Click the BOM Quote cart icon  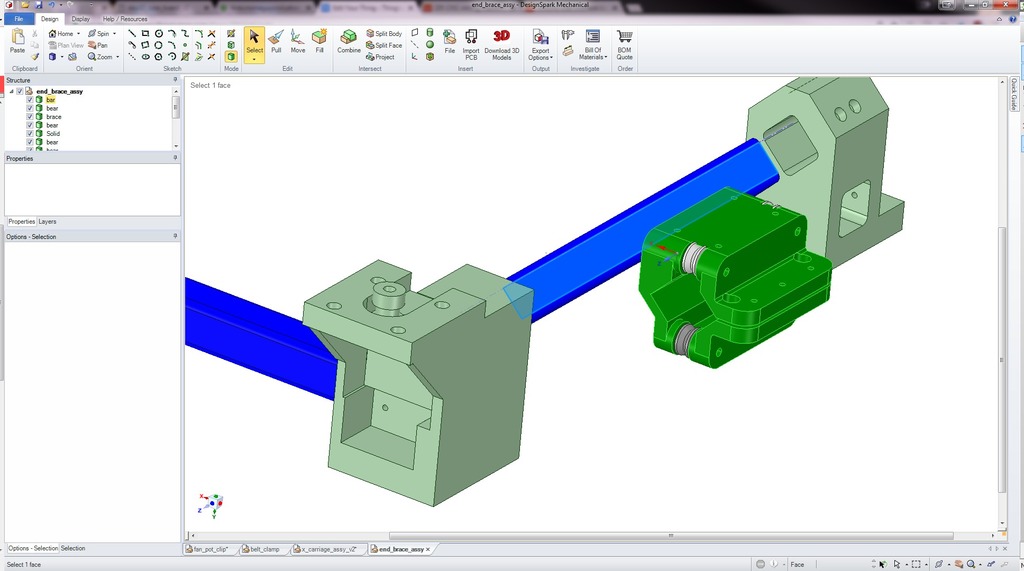click(x=624, y=44)
